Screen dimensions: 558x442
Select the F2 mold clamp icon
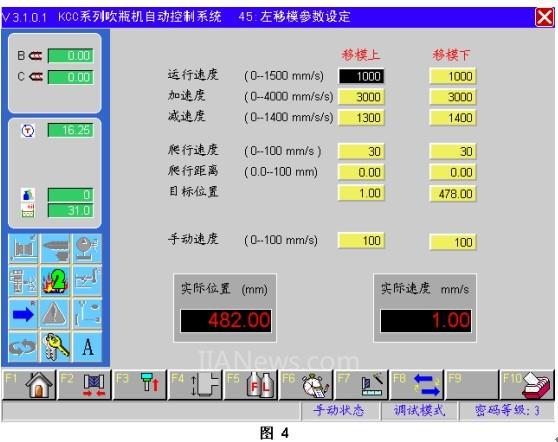tap(84, 385)
